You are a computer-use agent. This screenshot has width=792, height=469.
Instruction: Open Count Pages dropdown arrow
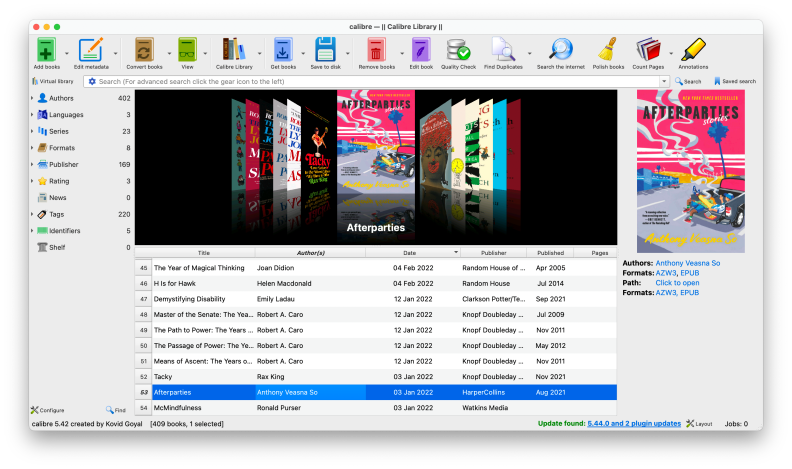[x=671, y=53]
